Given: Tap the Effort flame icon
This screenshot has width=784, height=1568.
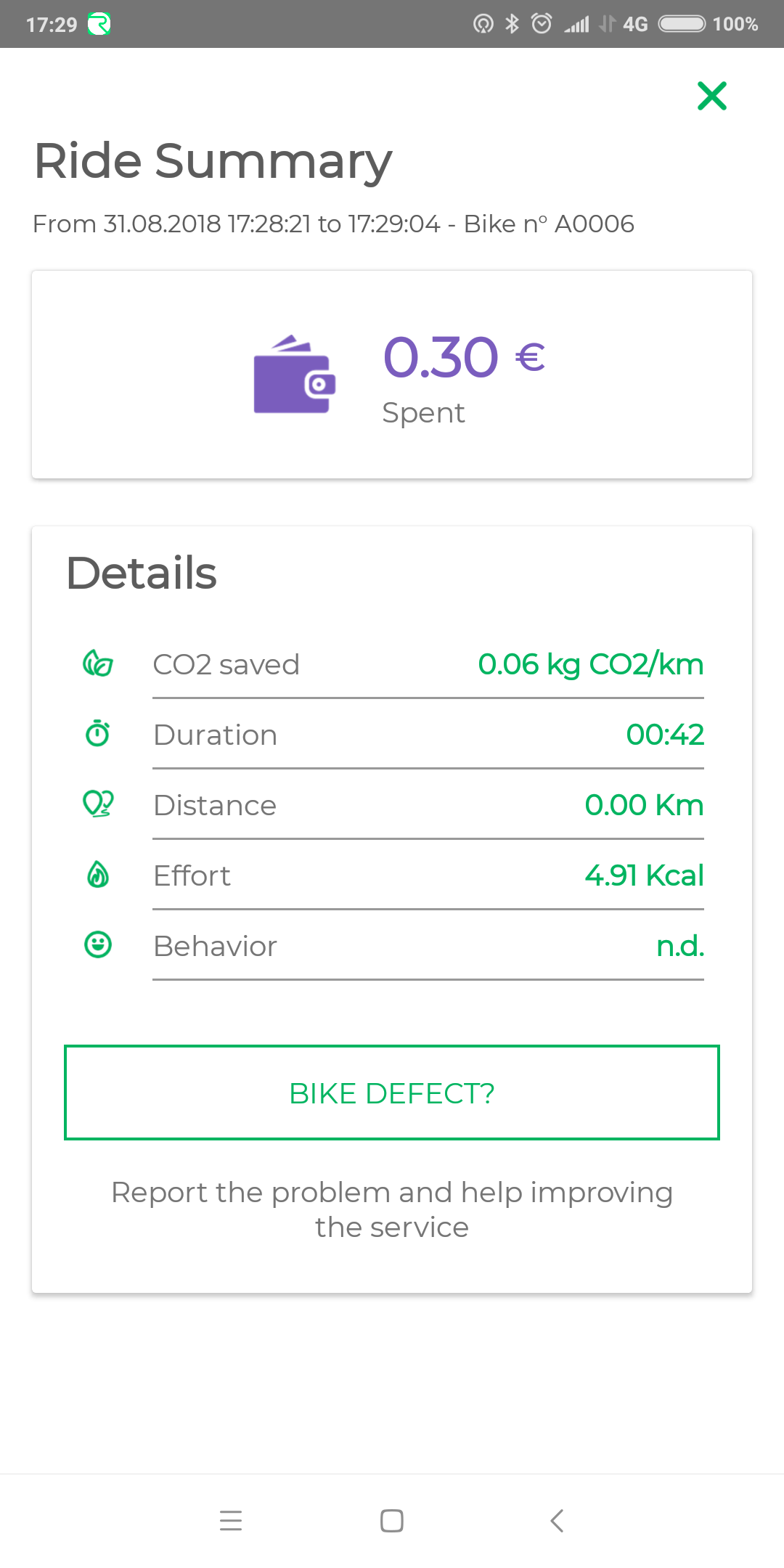Looking at the screenshot, I should coord(98,875).
